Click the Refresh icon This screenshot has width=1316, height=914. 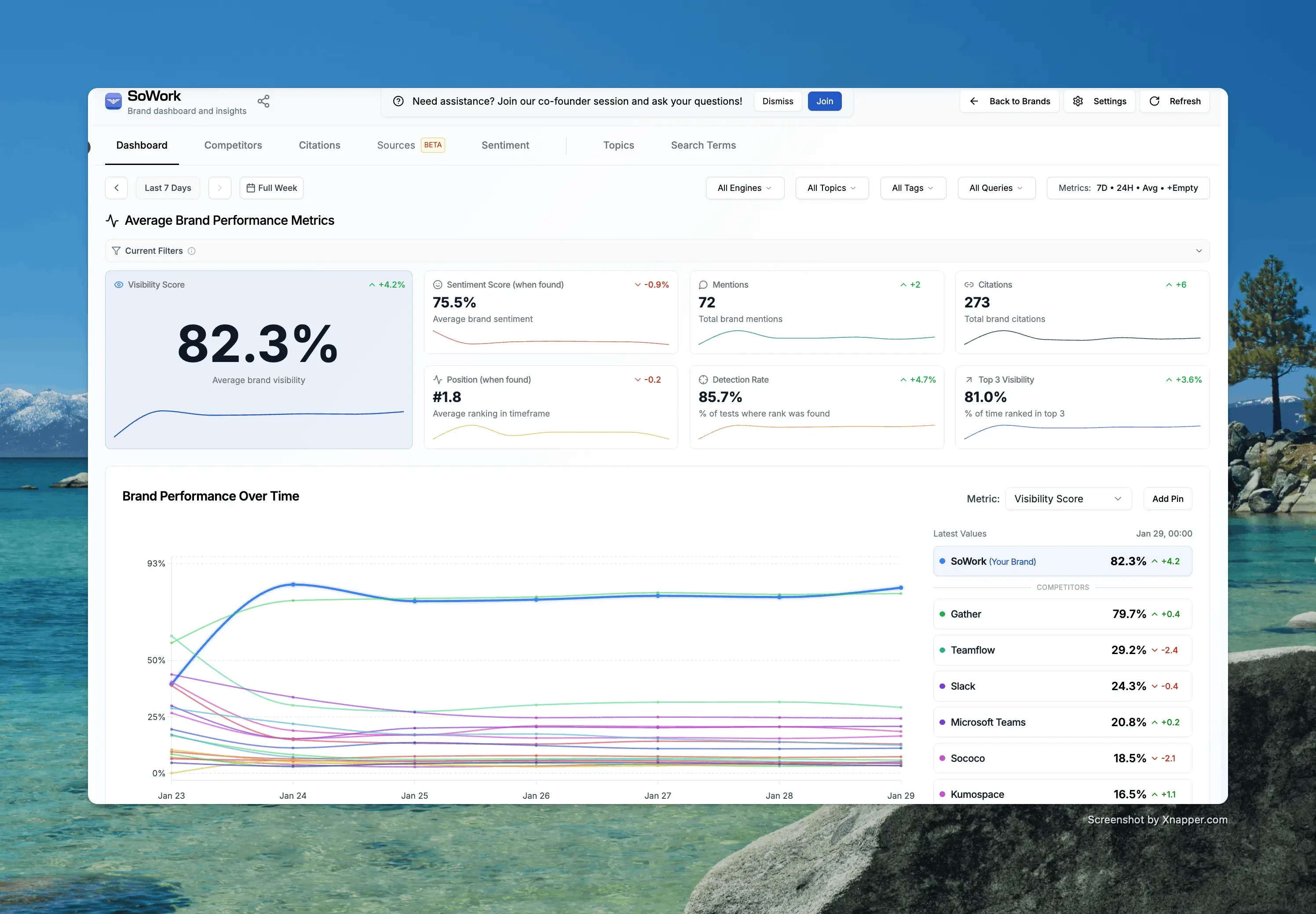click(x=1155, y=101)
